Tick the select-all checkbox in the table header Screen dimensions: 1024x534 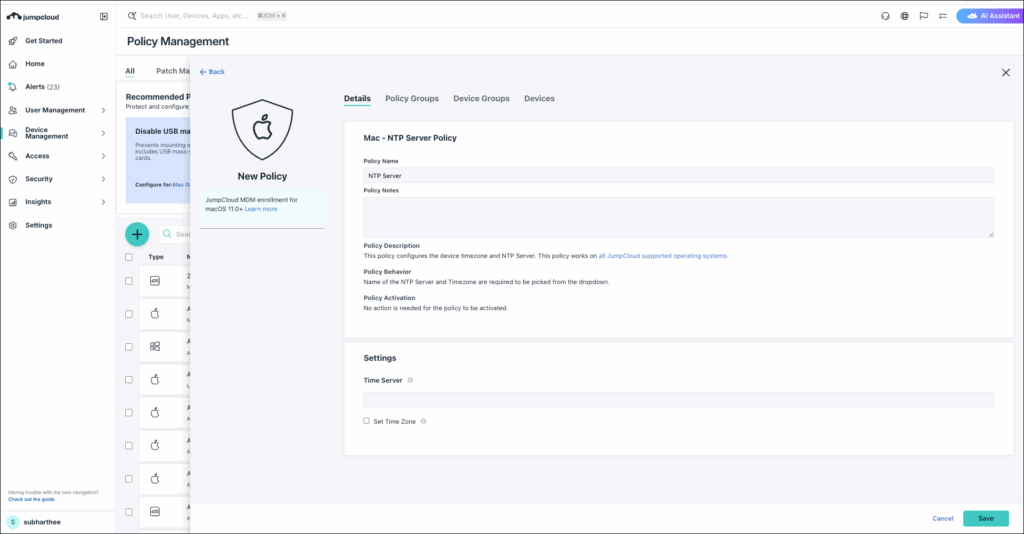(128, 257)
